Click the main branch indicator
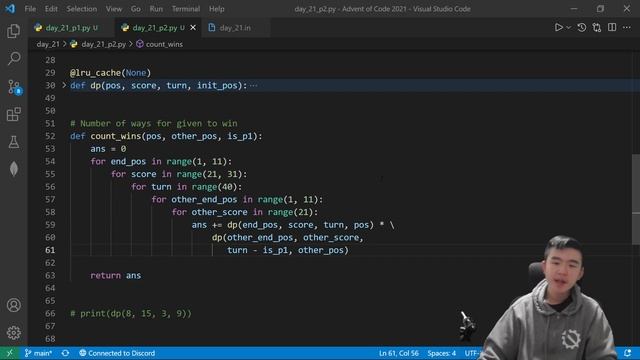This screenshot has height=360, width=640. [38, 353]
